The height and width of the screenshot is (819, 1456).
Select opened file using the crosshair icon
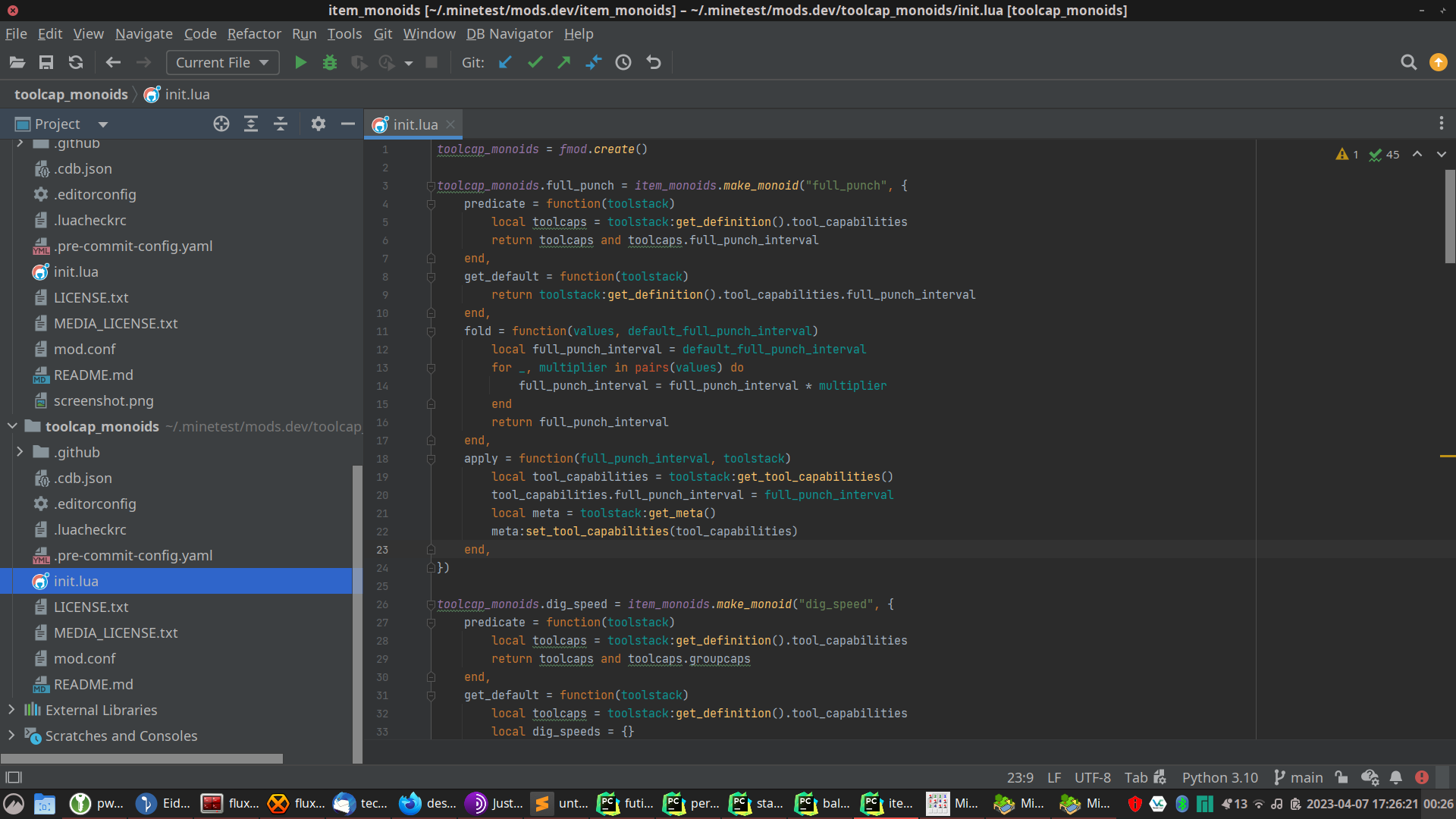click(x=221, y=124)
